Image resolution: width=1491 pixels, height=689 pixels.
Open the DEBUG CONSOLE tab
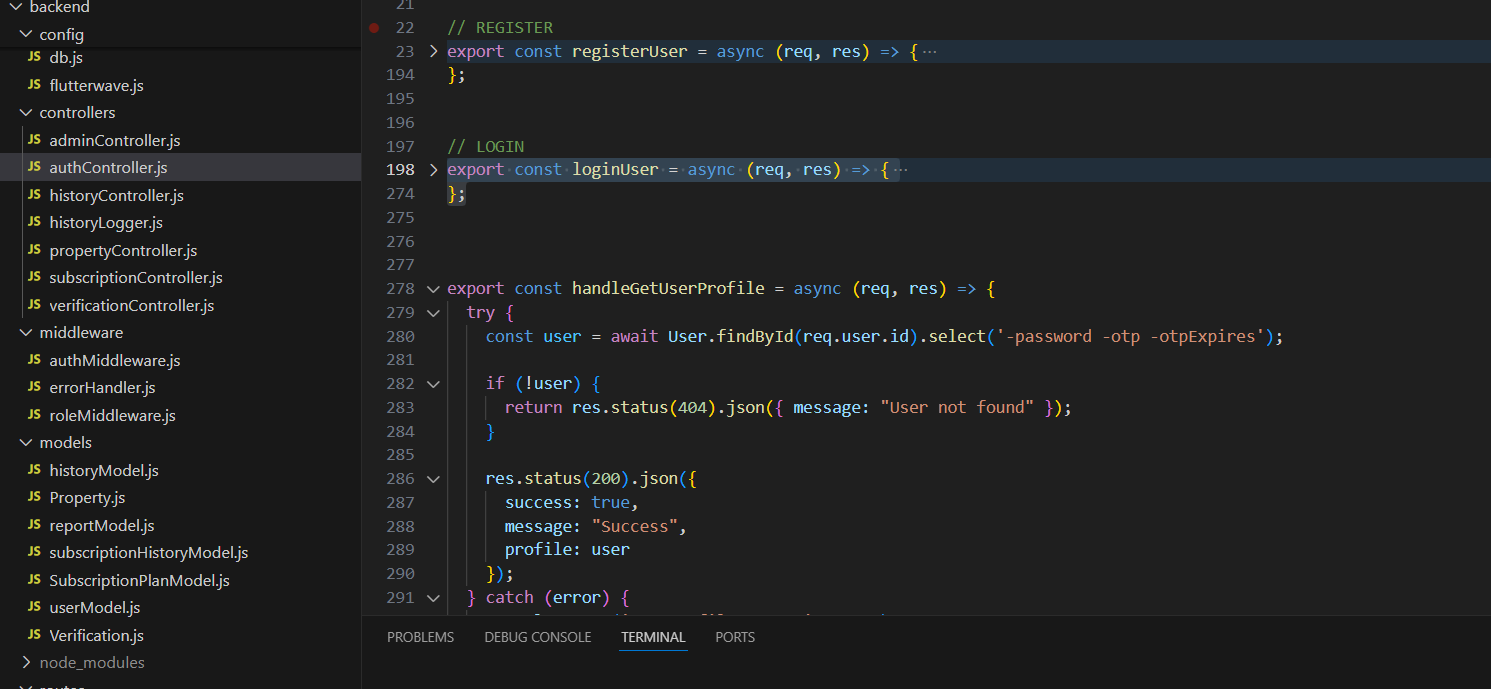tap(537, 637)
